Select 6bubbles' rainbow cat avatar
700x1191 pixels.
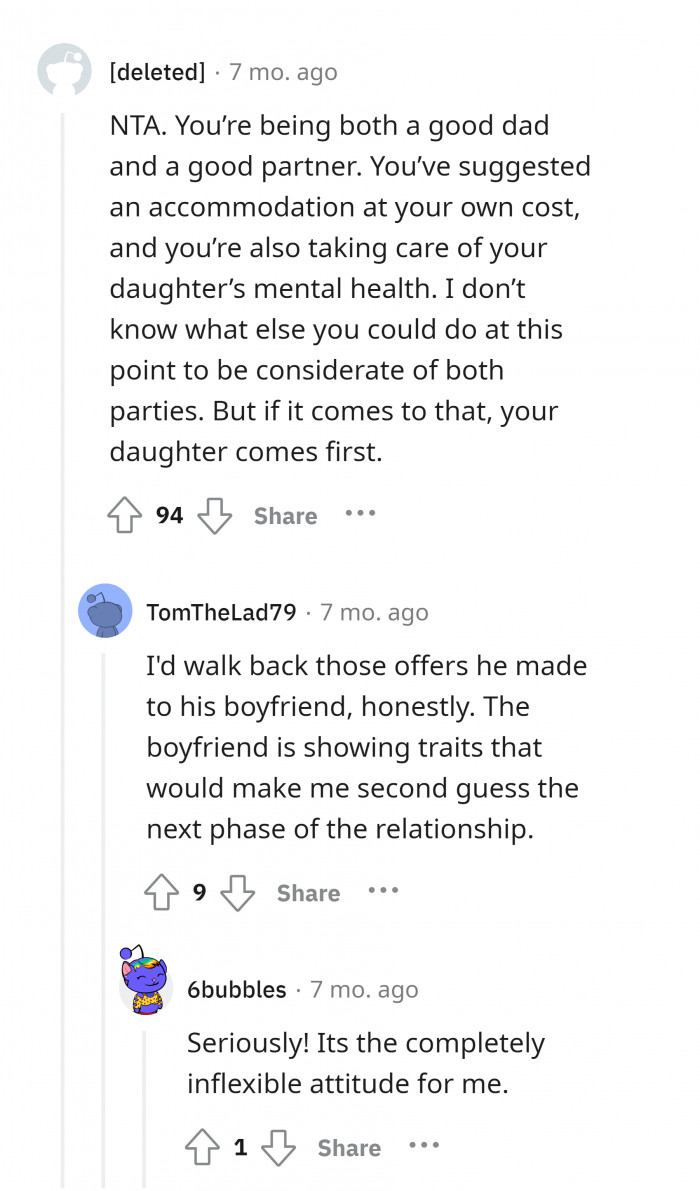pos(143,988)
